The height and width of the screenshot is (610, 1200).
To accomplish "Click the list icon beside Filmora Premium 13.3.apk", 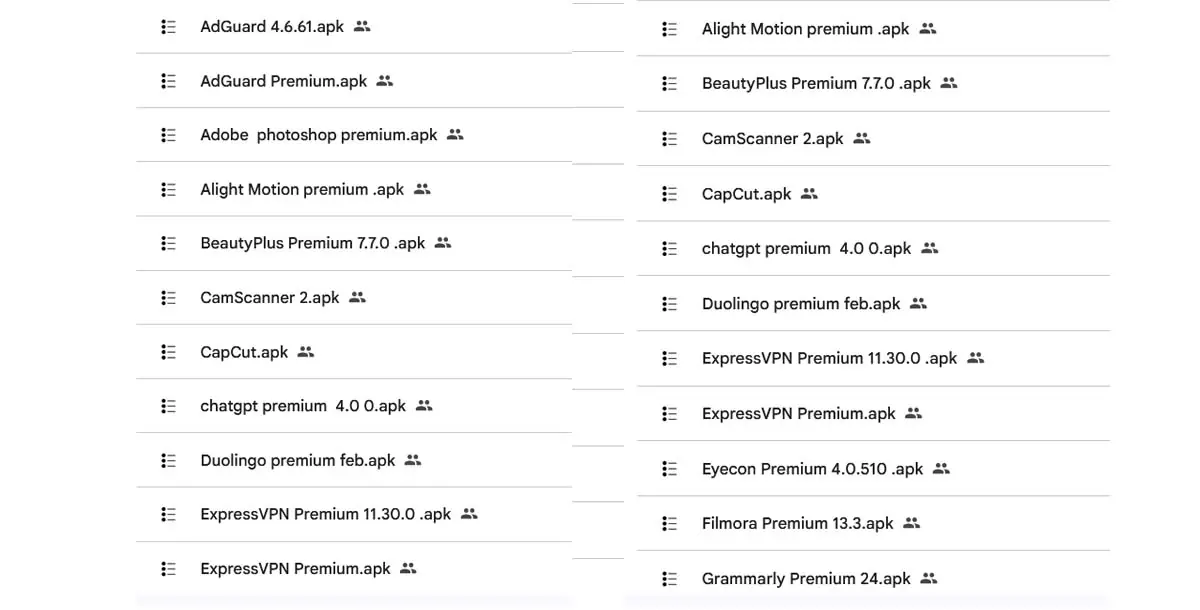I will coord(670,523).
